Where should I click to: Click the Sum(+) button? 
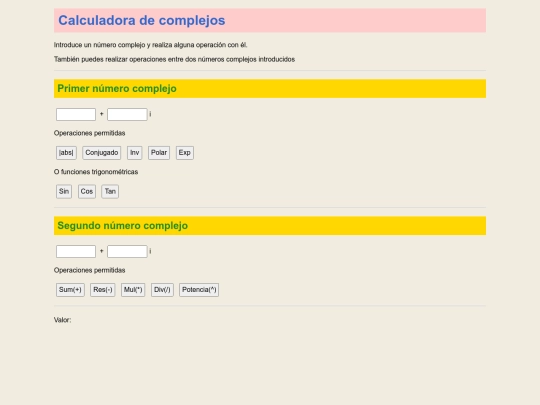click(x=70, y=290)
